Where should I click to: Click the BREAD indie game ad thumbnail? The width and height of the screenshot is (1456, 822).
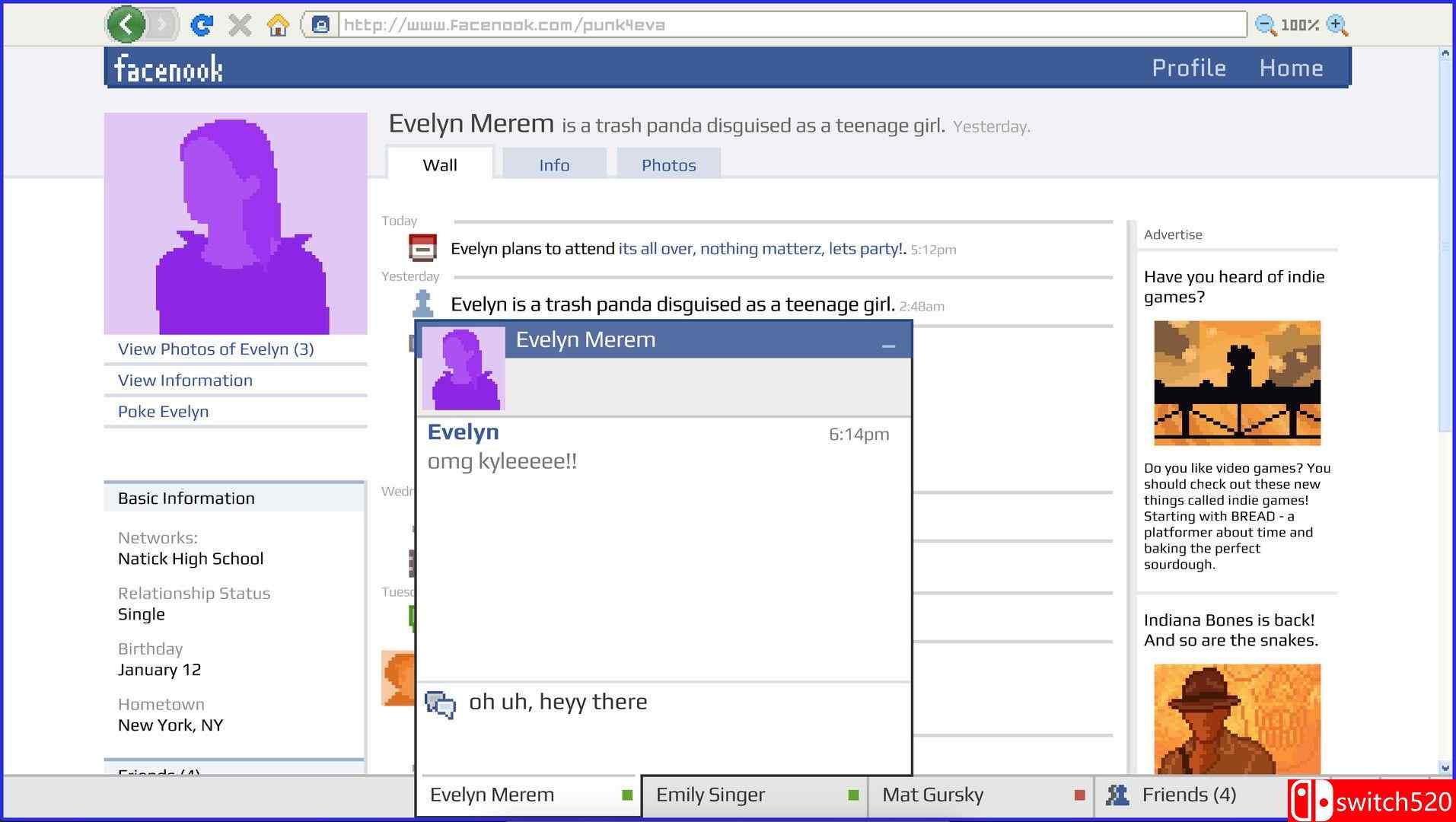click(1237, 383)
